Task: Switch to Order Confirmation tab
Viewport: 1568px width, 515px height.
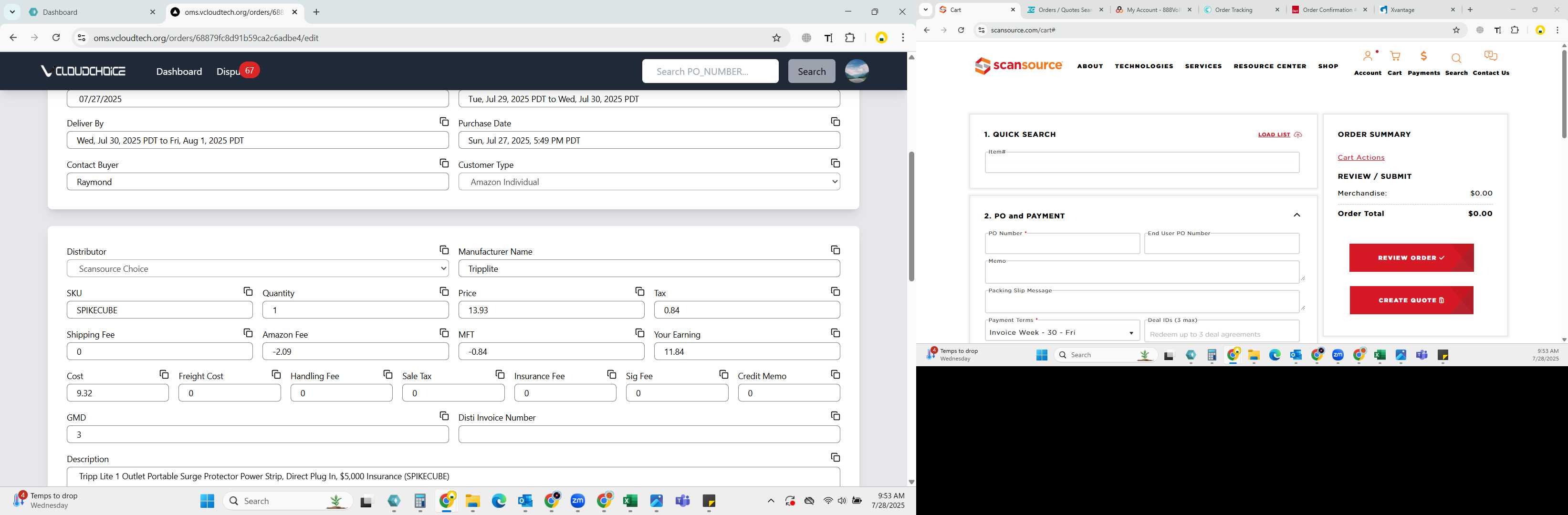Action: point(1330,10)
